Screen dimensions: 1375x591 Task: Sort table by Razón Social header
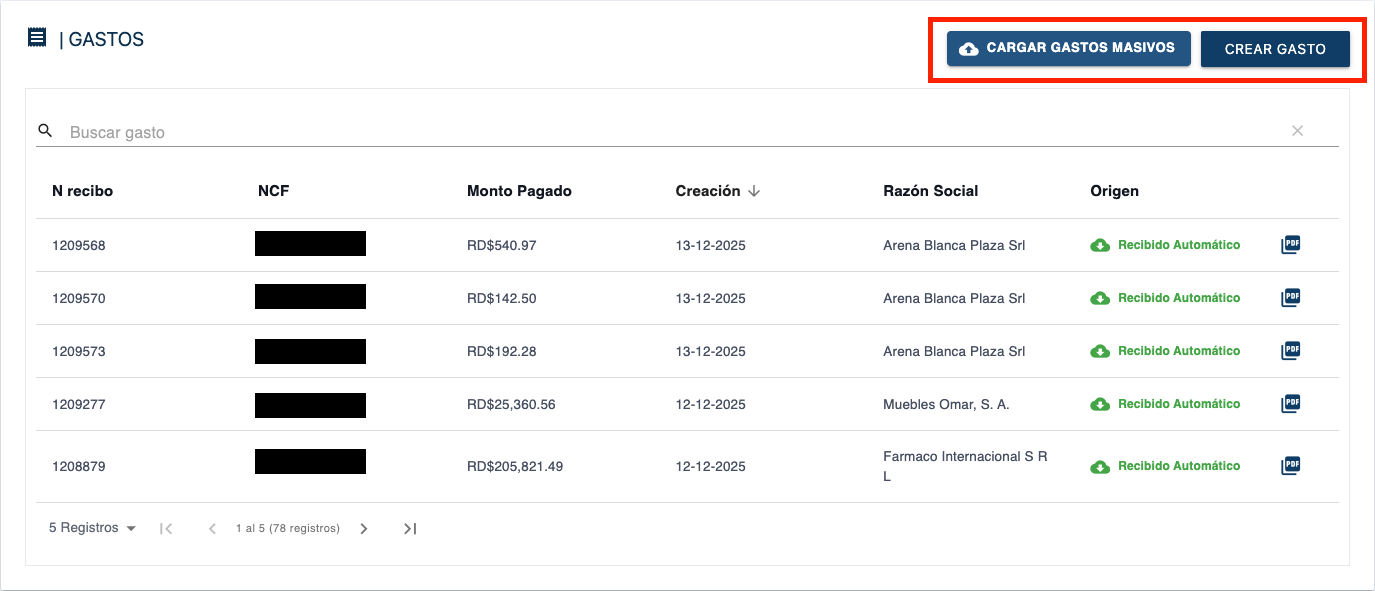(x=930, y=191)
